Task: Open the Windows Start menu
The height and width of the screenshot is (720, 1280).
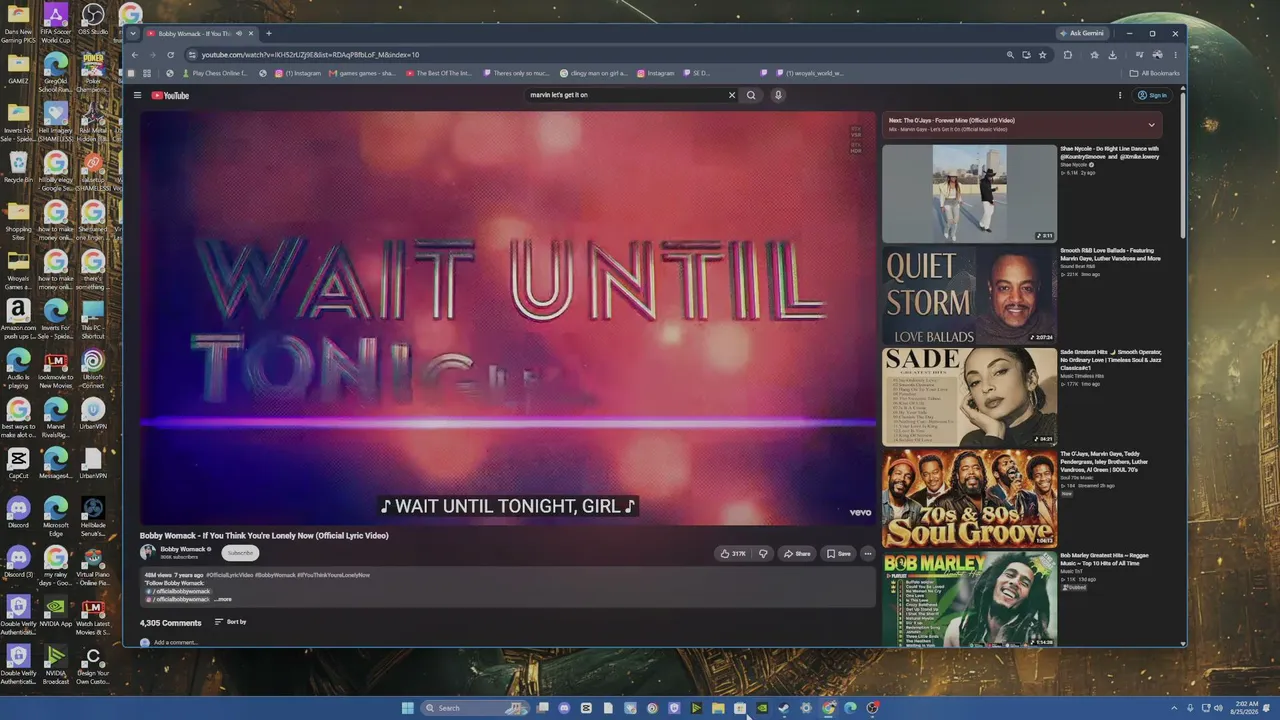Action: [408, 708]
